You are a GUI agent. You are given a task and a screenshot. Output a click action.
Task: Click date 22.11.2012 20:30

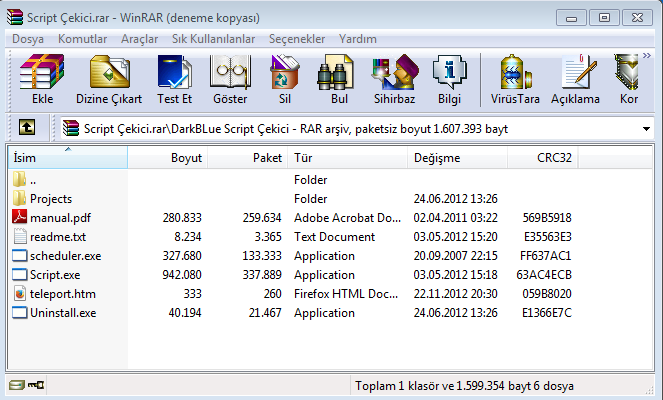point(455,294)
